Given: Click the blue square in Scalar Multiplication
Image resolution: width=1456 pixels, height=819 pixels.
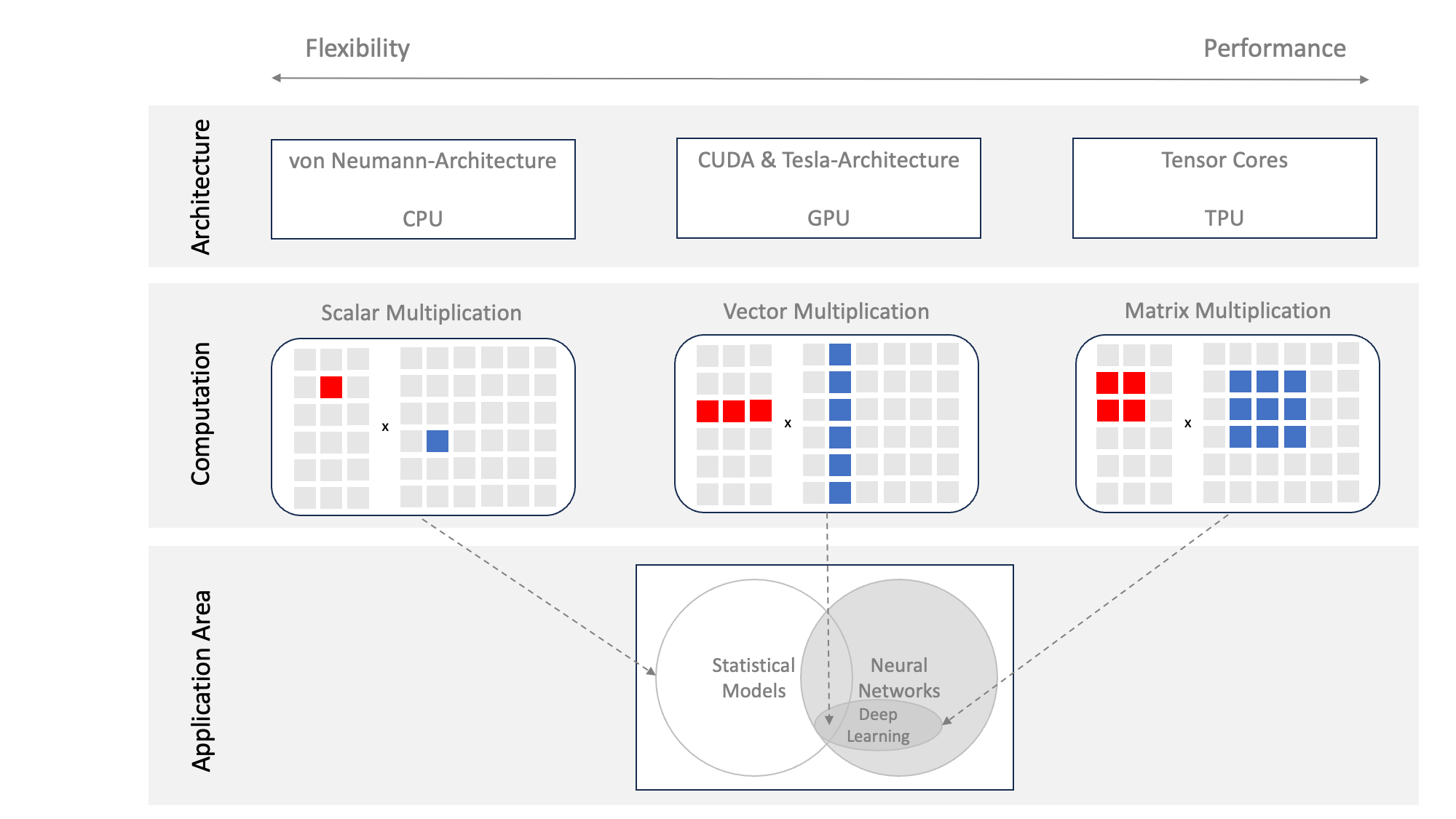Looking at the screenshot, I should tap(438, 441).
